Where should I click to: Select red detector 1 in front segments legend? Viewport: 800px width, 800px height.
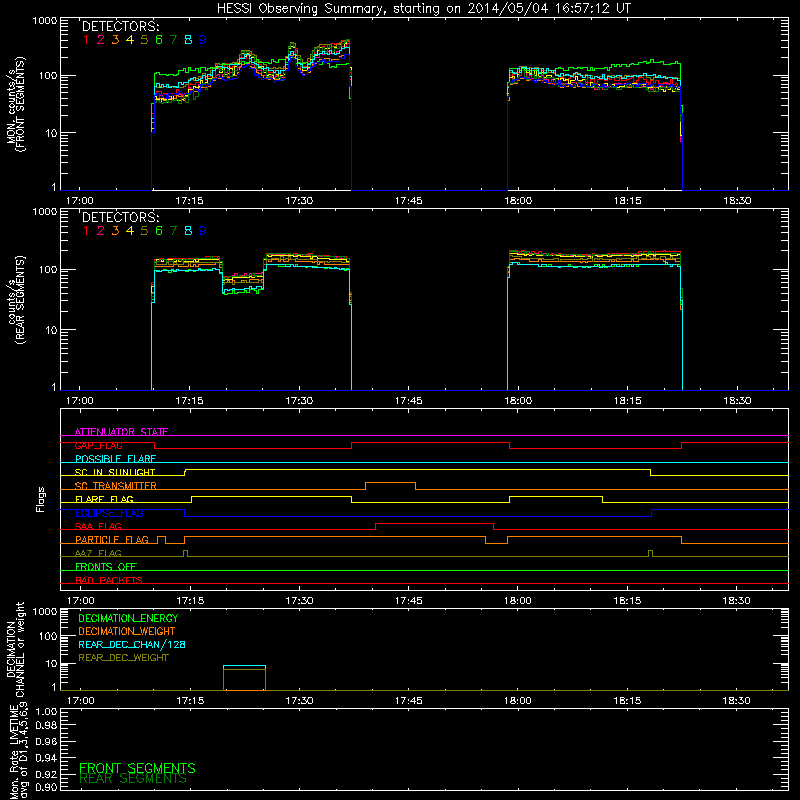coord(86,40)
